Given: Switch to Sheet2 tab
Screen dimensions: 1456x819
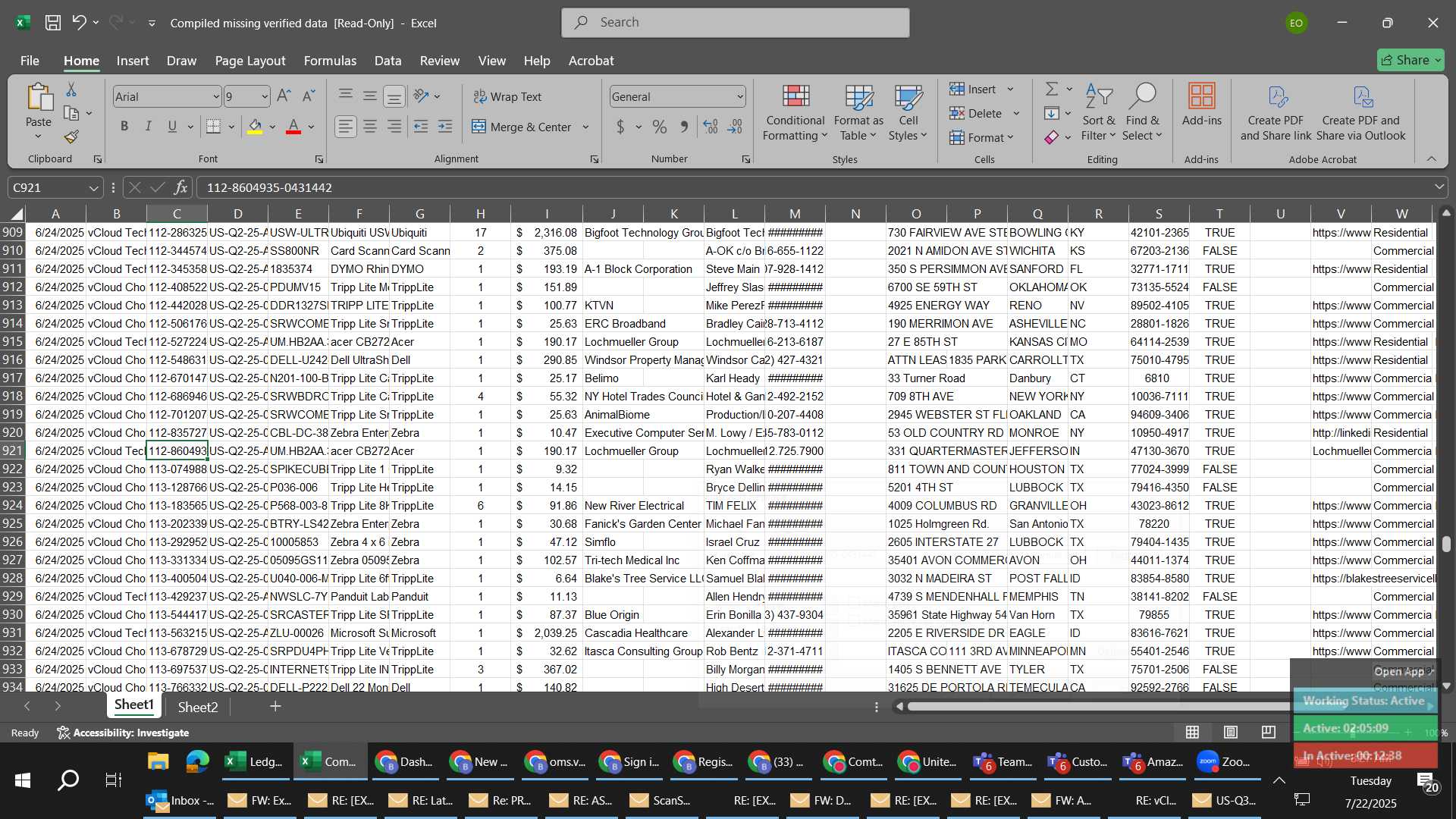Looking at the screenshot, I should point(198,707).
